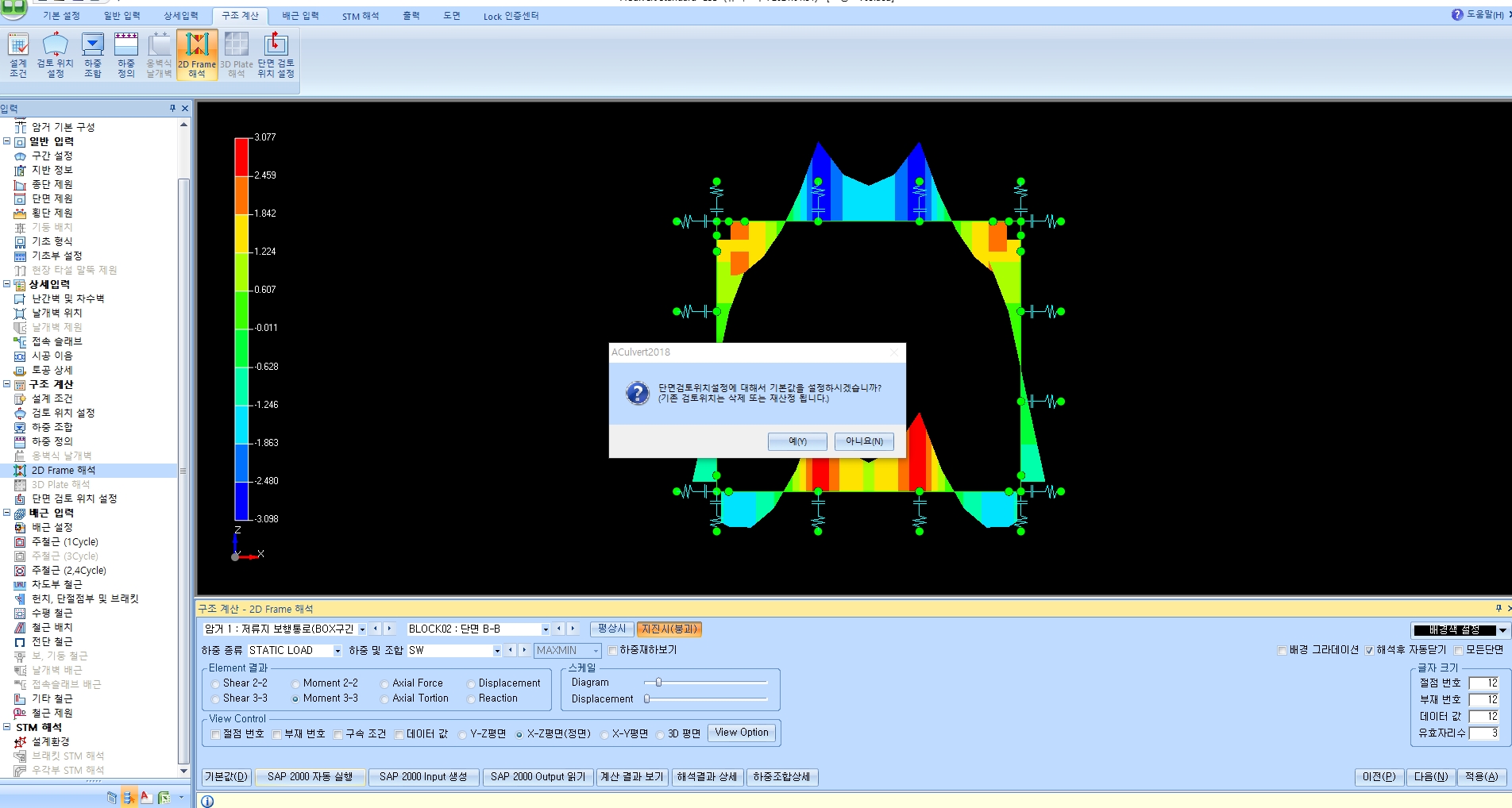Collapse the 일반 입력 tree group
Viewport: 1512px width, 808px height.
pos(6,141)
